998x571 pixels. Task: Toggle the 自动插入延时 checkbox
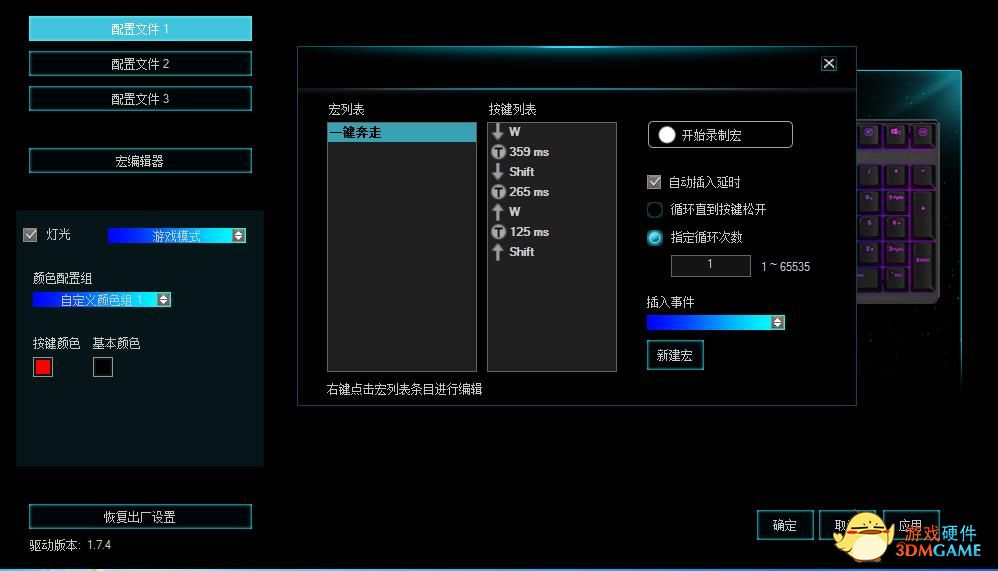(655, 182)
